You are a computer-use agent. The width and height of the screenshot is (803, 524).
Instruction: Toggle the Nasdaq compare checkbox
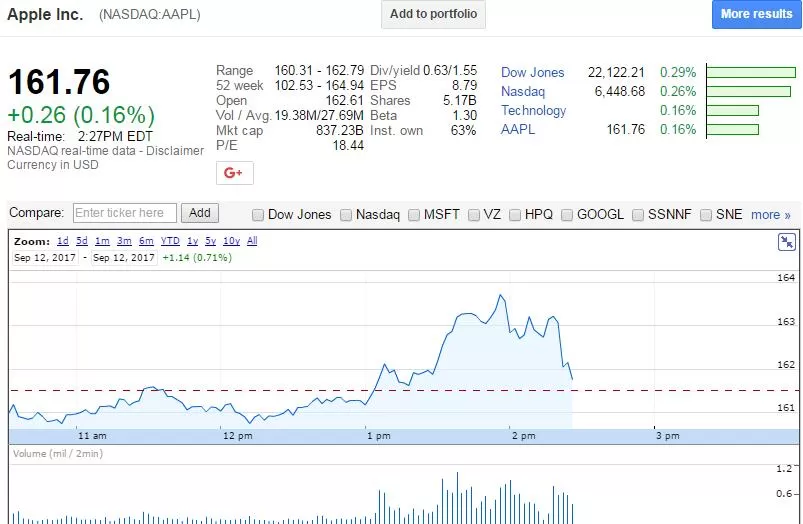pos(346,215)
